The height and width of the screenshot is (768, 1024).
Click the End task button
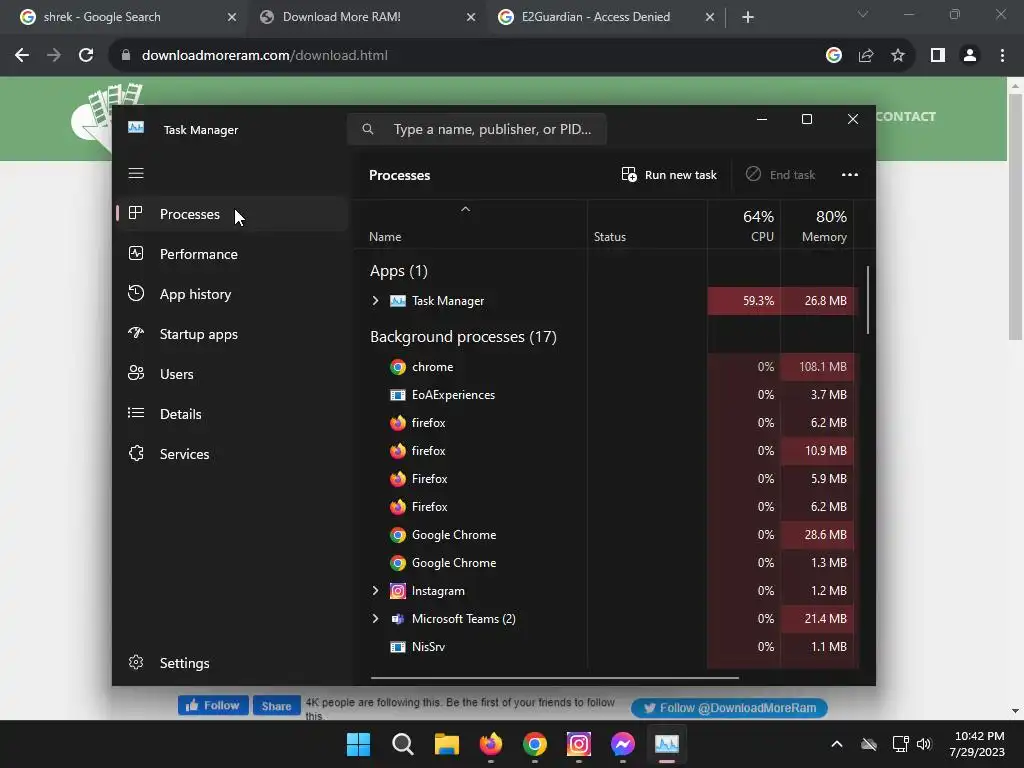pos(780,174)
